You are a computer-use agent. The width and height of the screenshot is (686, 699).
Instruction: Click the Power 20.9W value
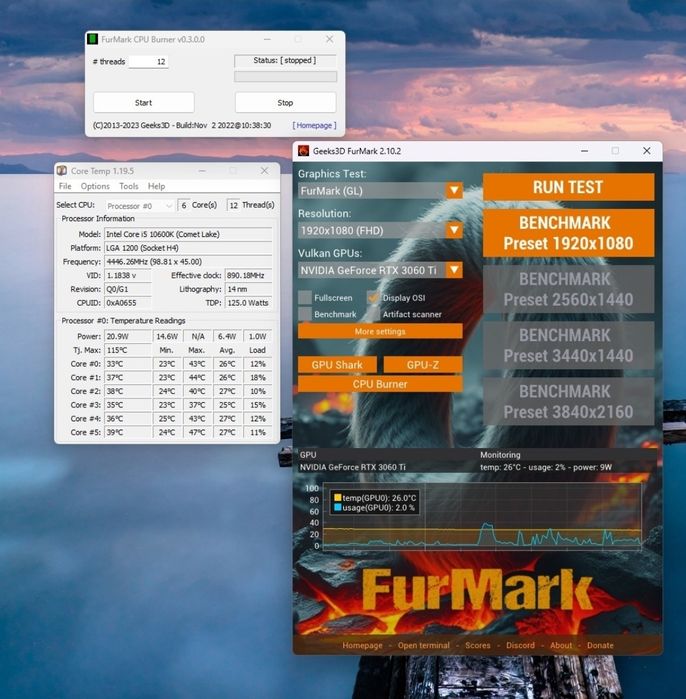[127, 336]
